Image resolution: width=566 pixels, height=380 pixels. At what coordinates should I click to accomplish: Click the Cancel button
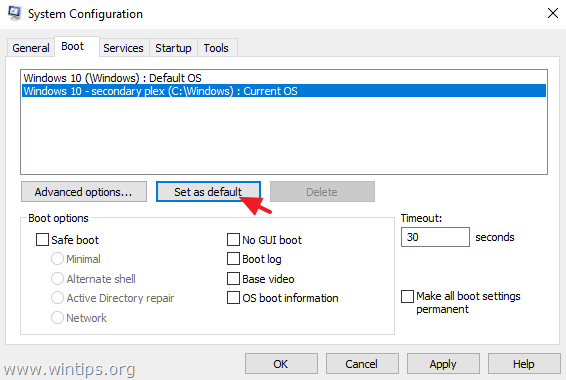(x=362, y=364)
